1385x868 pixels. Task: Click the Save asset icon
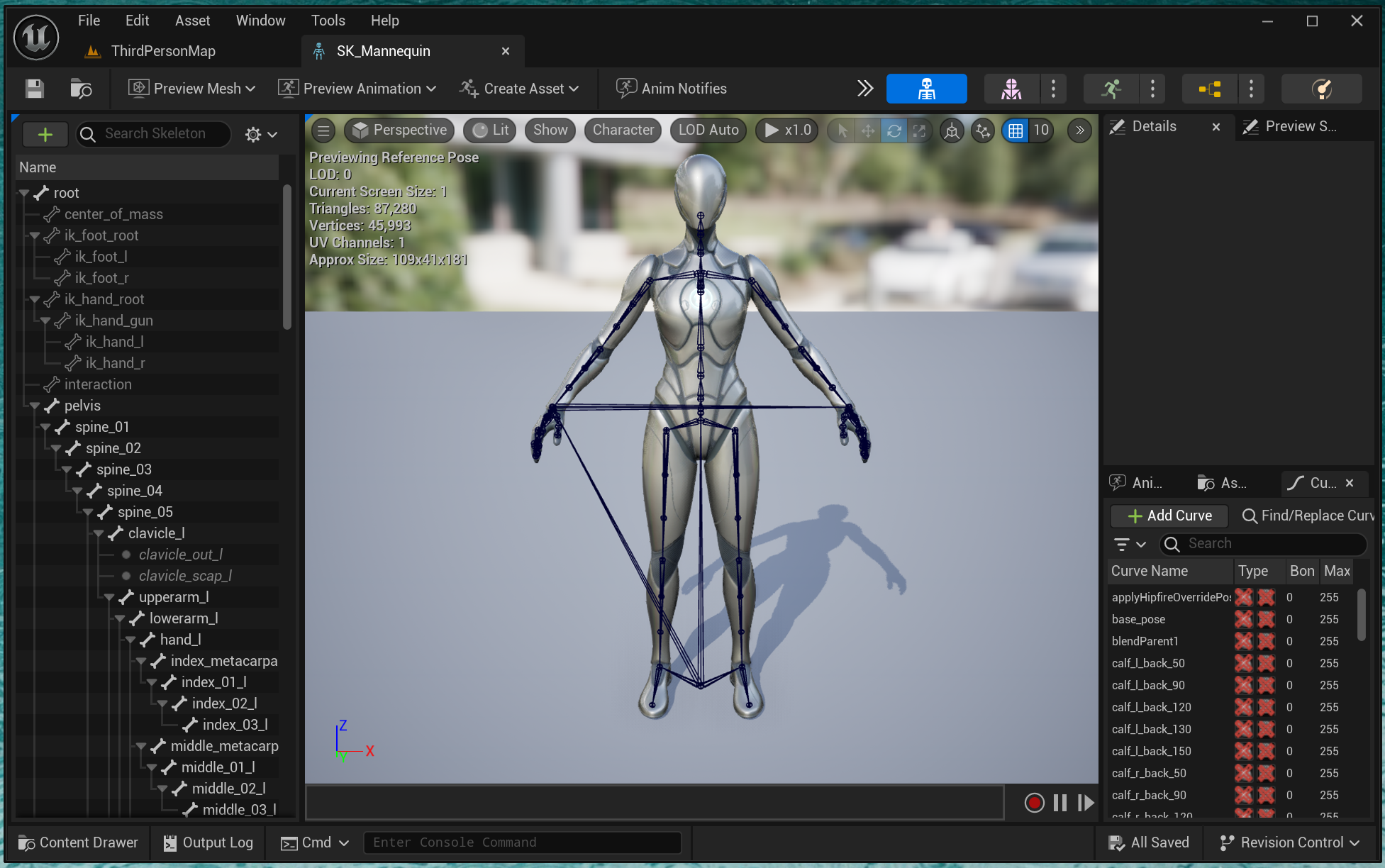(35, 89)
